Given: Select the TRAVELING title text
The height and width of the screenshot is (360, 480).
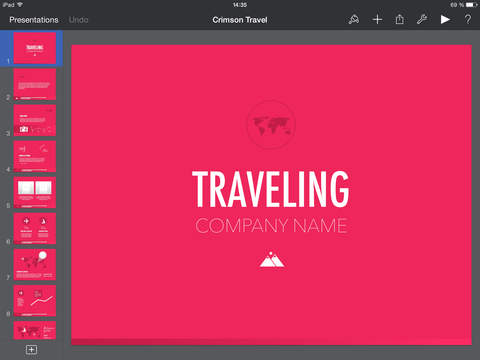Looking at the screenshot, I should click(271, 189).
